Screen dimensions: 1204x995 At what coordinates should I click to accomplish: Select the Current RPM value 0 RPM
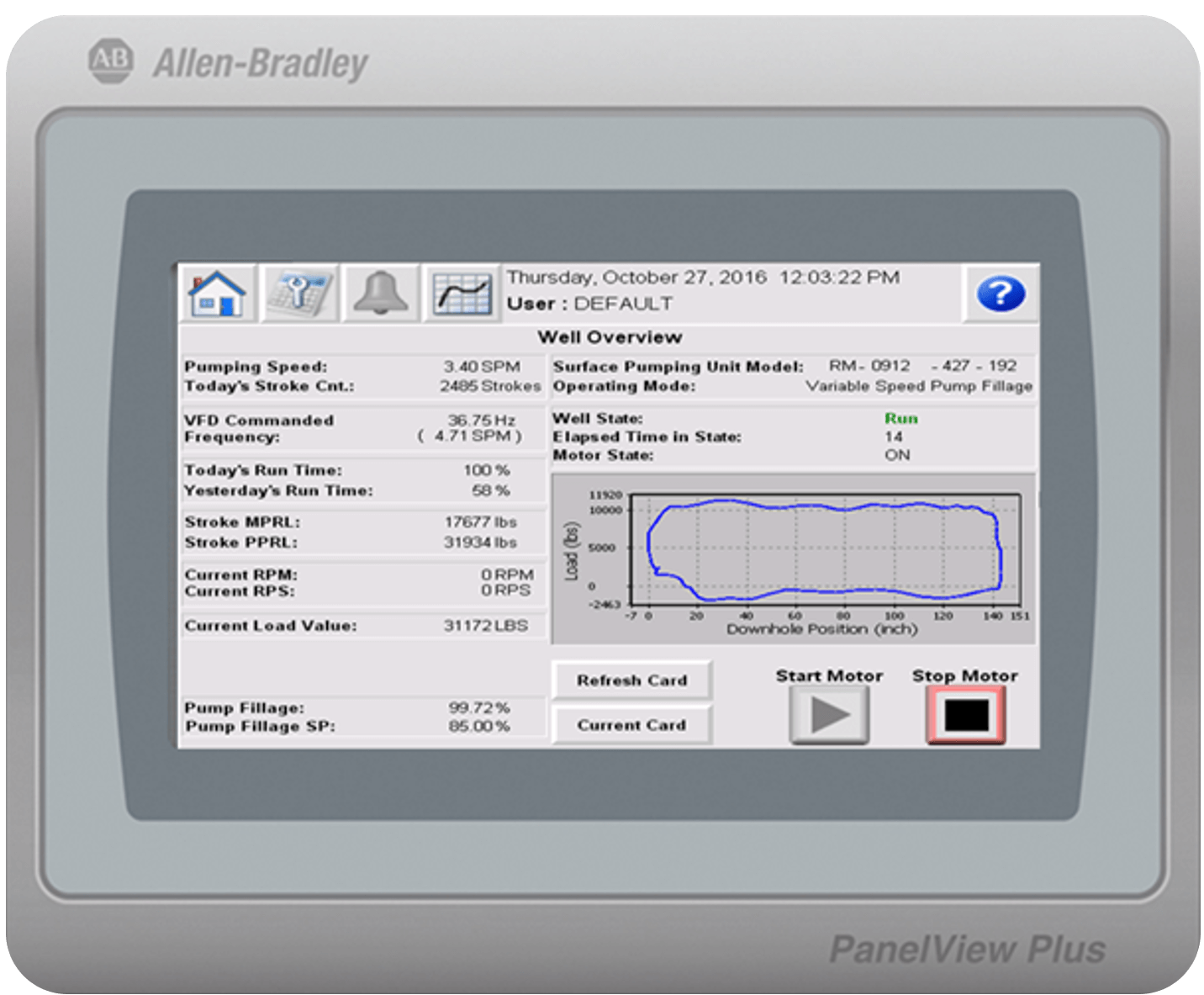coord(507,574)
